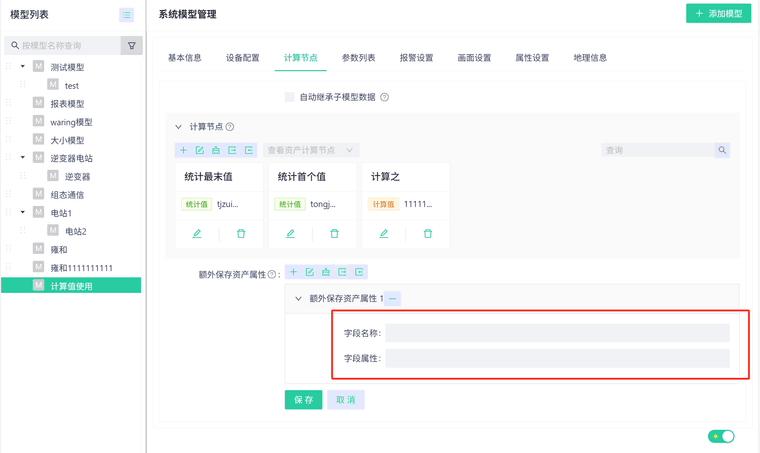Click the third icon in 计算节点 toolbar
760x453 pixels.
coord(216,150)
